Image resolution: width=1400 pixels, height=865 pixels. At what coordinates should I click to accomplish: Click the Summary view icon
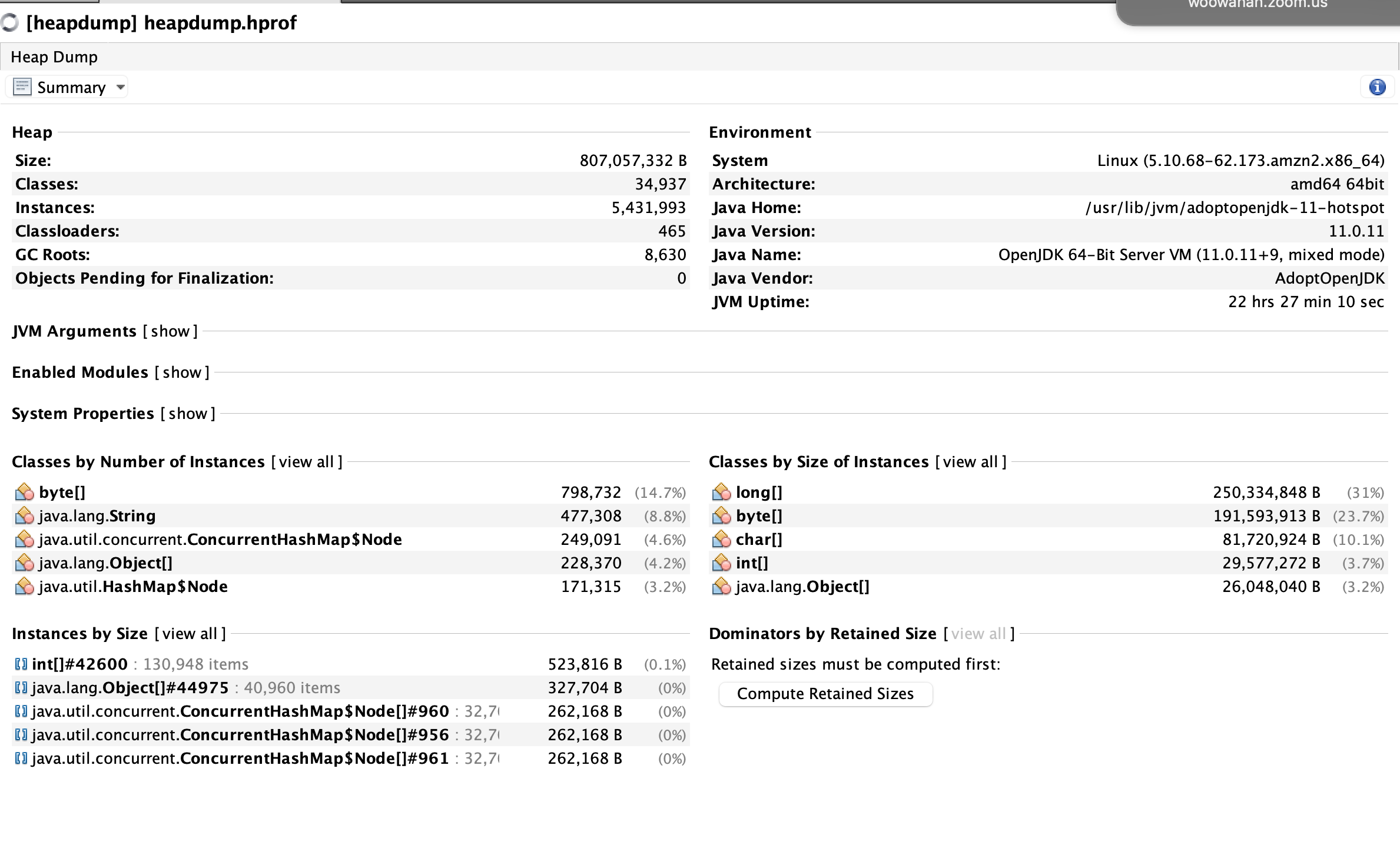(22, 88)
